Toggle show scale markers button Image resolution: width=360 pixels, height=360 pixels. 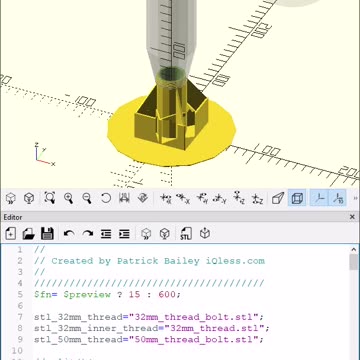338,199
